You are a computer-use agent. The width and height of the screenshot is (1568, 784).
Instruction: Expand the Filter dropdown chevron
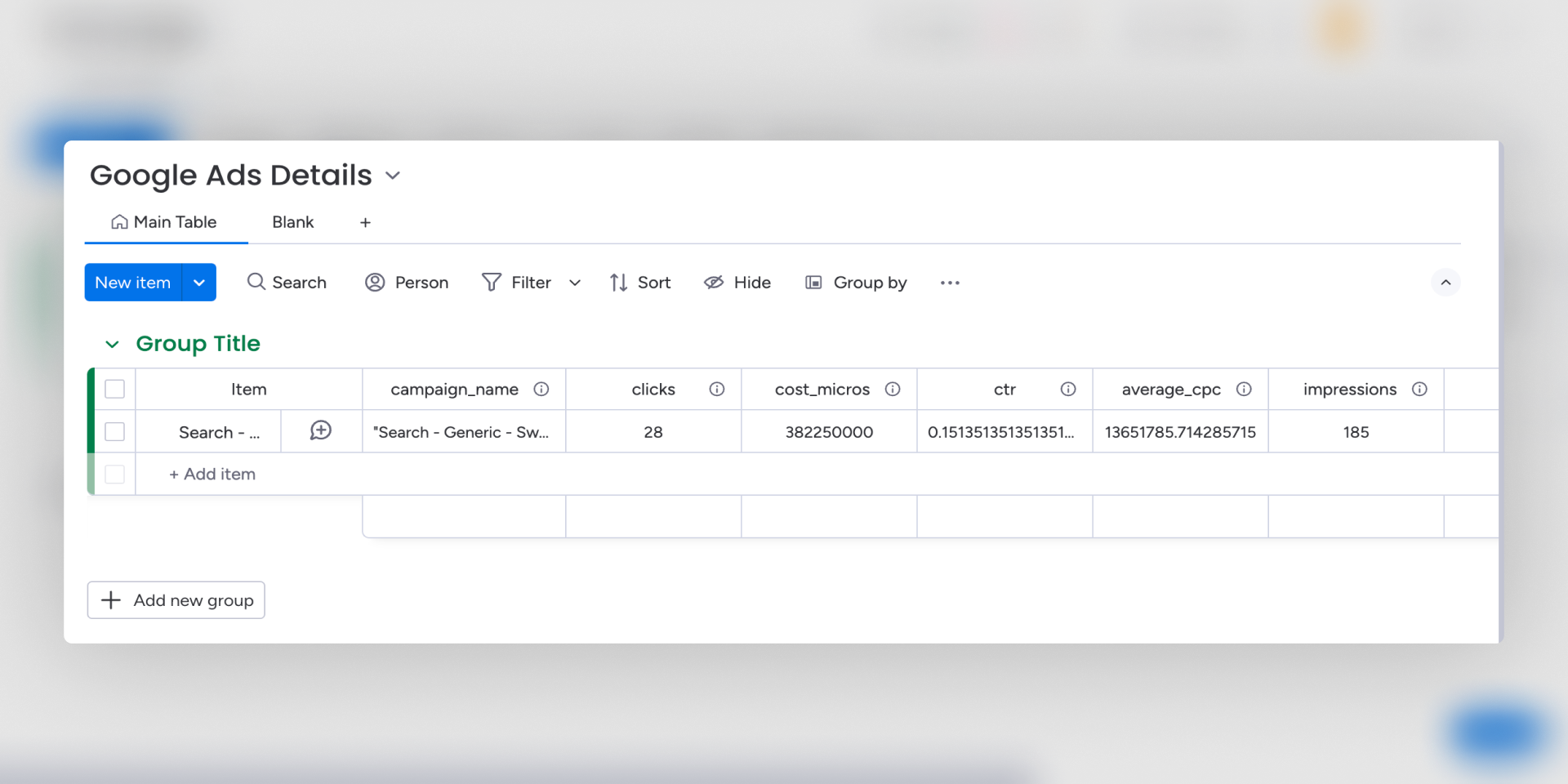pyautogui.click(x=575, y=283)
